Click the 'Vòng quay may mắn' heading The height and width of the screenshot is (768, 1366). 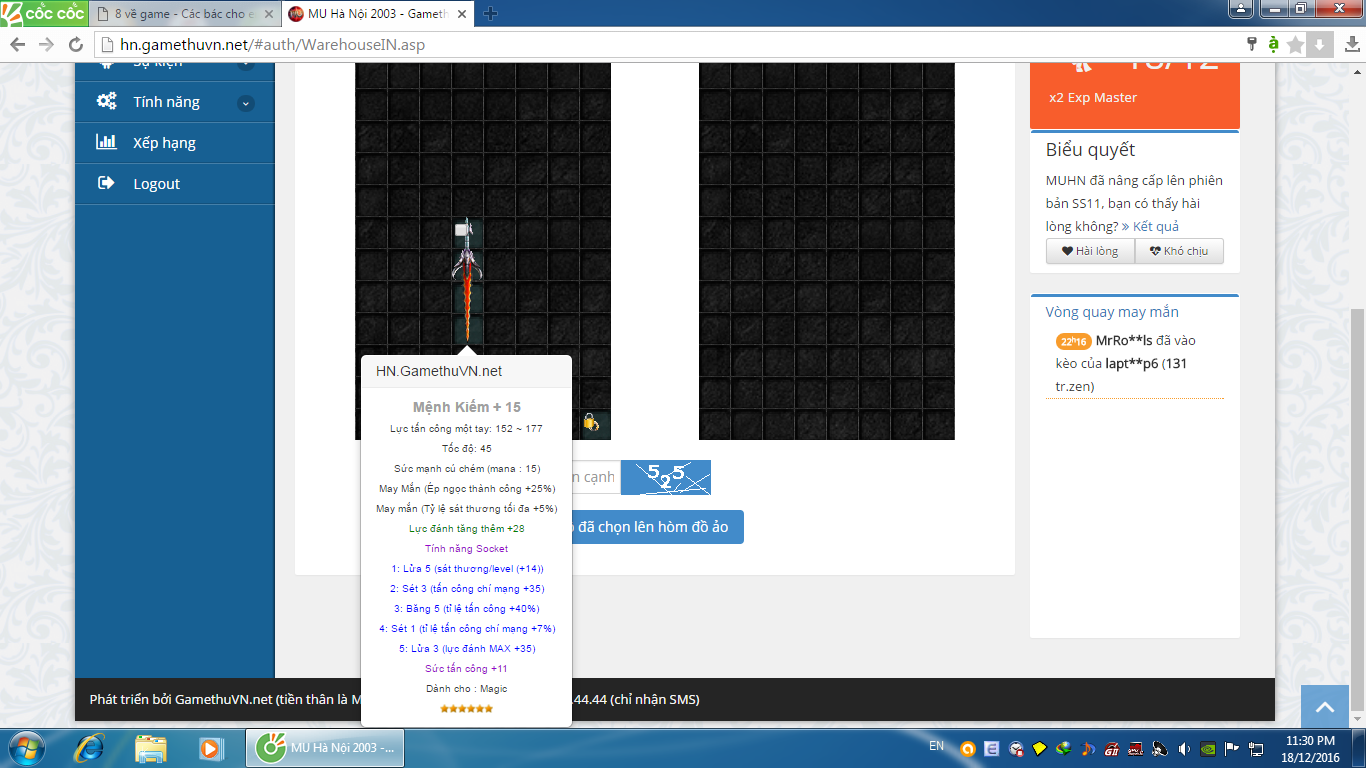tap(1112, 312)
